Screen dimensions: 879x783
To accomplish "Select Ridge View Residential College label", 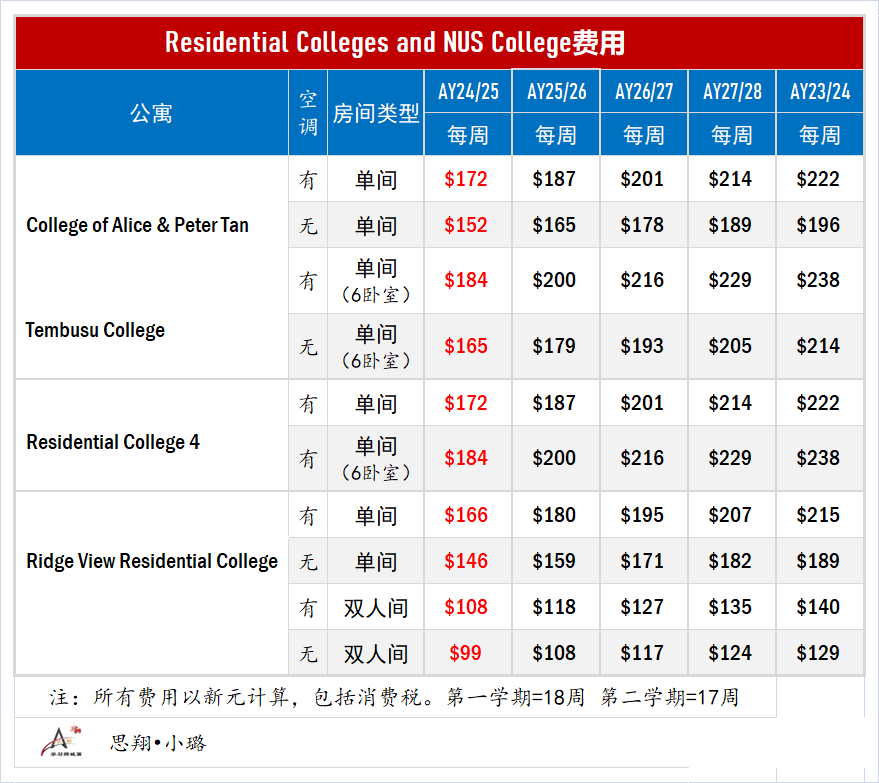I will point(152,561).
